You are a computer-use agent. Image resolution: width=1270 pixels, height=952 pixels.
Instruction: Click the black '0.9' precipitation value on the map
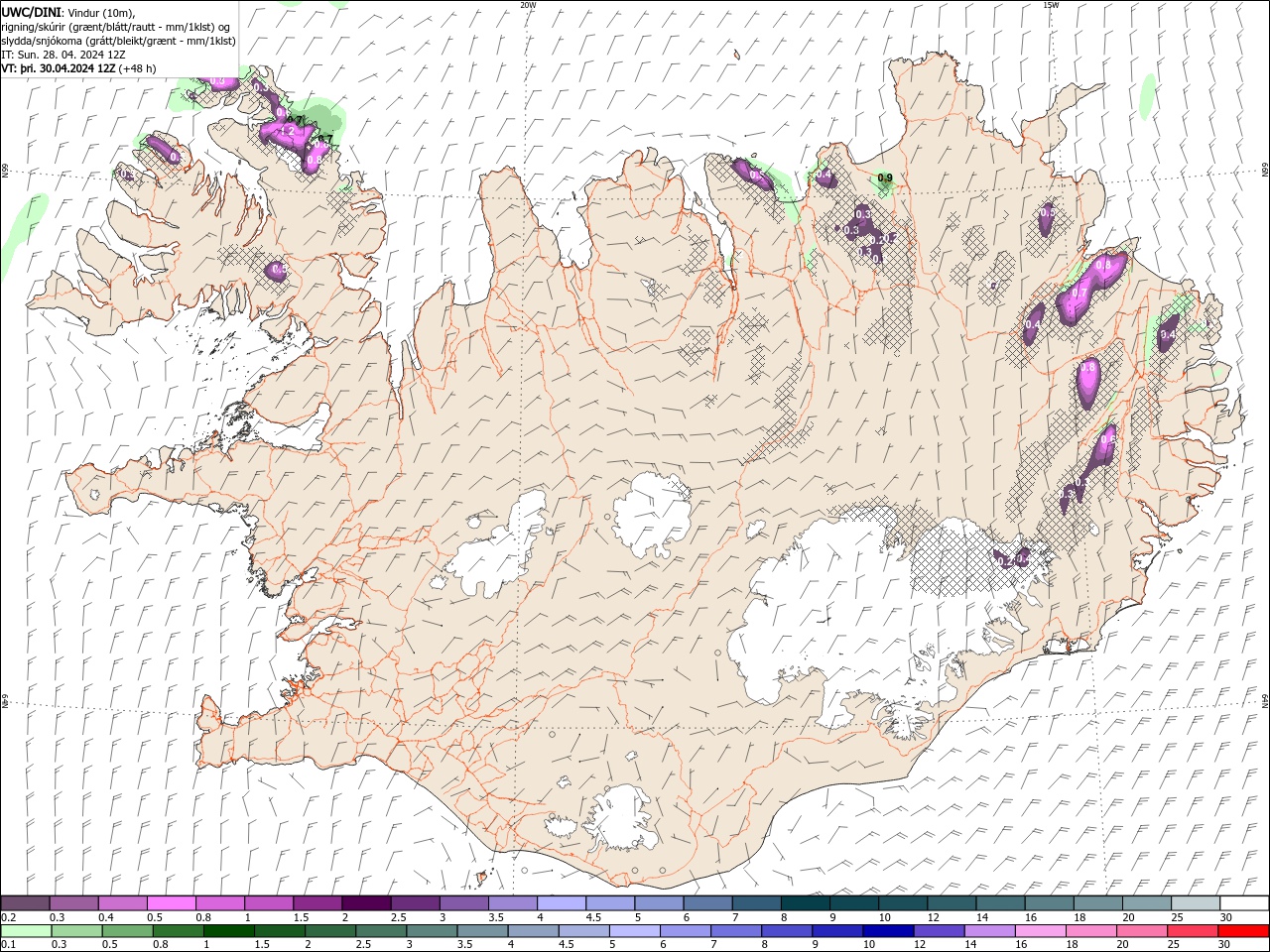[885, 178]
